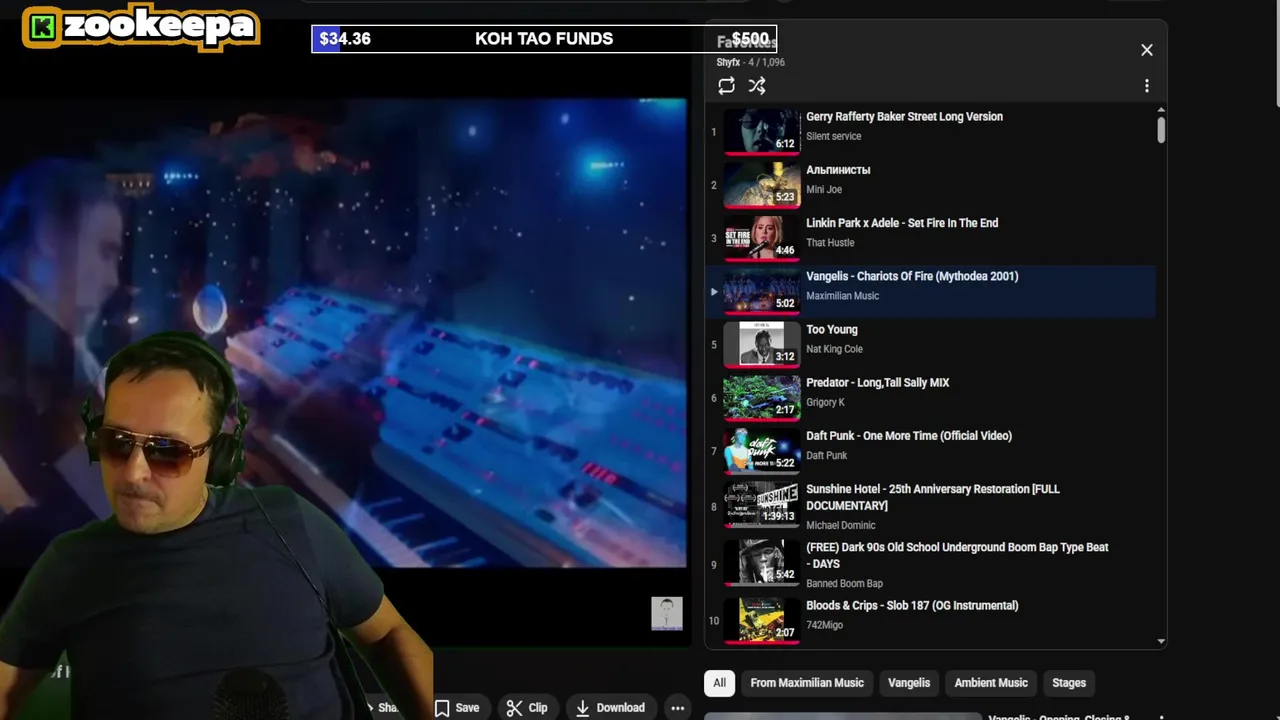Open the Michael Dominic channel name
Screen dimensions: 1280x720
840,525
